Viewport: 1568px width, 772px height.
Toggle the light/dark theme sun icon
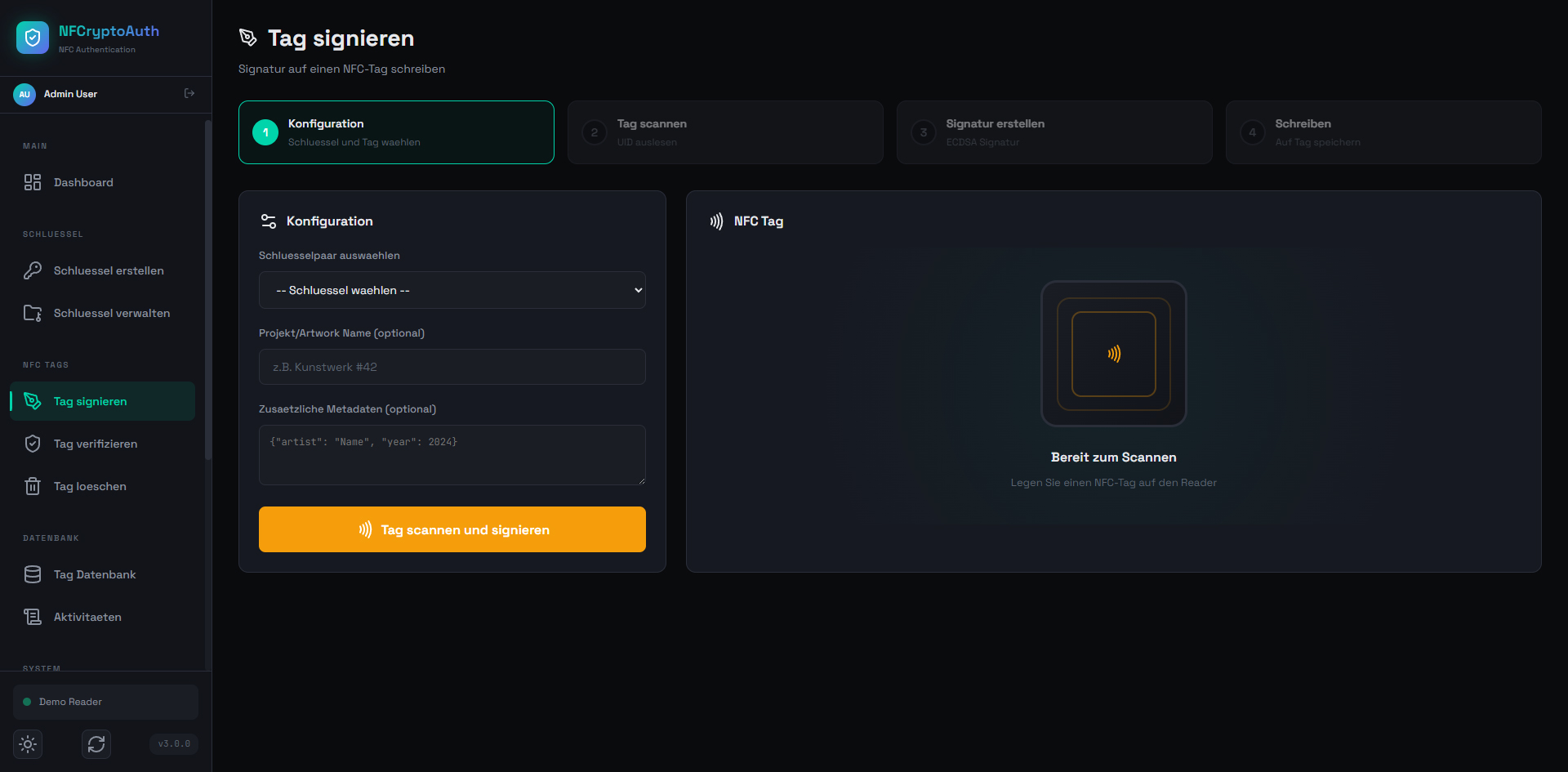coord(28,744)
